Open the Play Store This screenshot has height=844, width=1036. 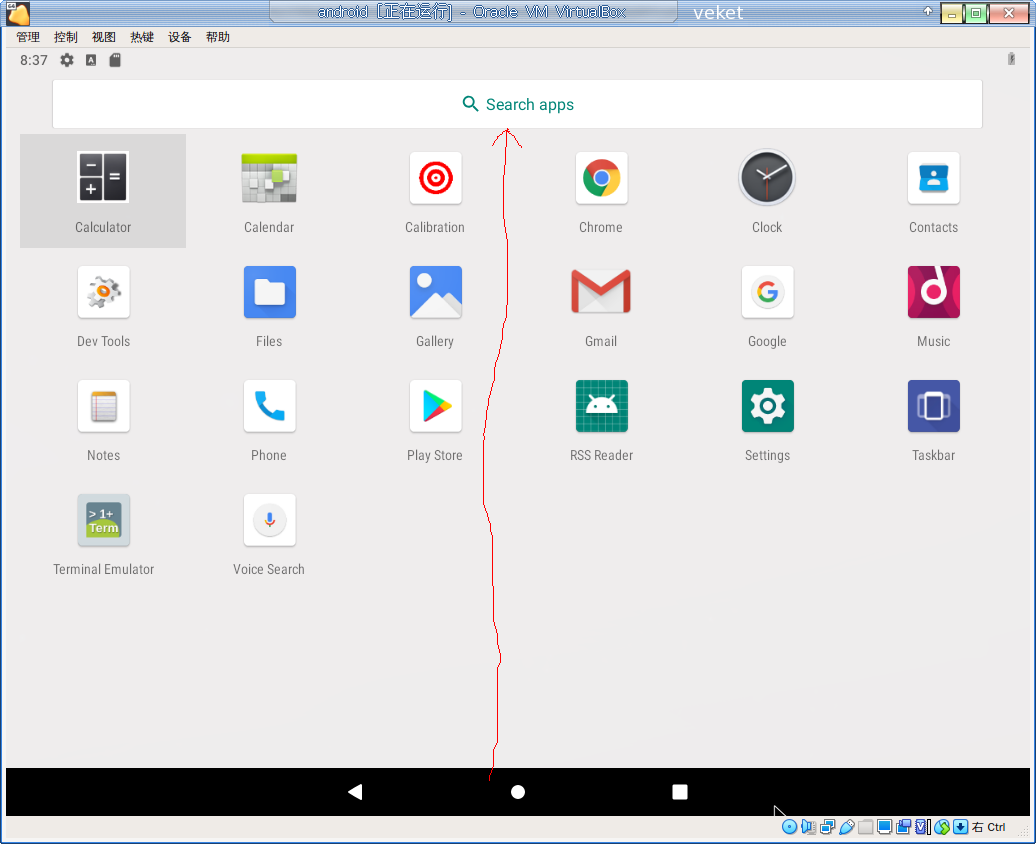[x=435, y=419]
